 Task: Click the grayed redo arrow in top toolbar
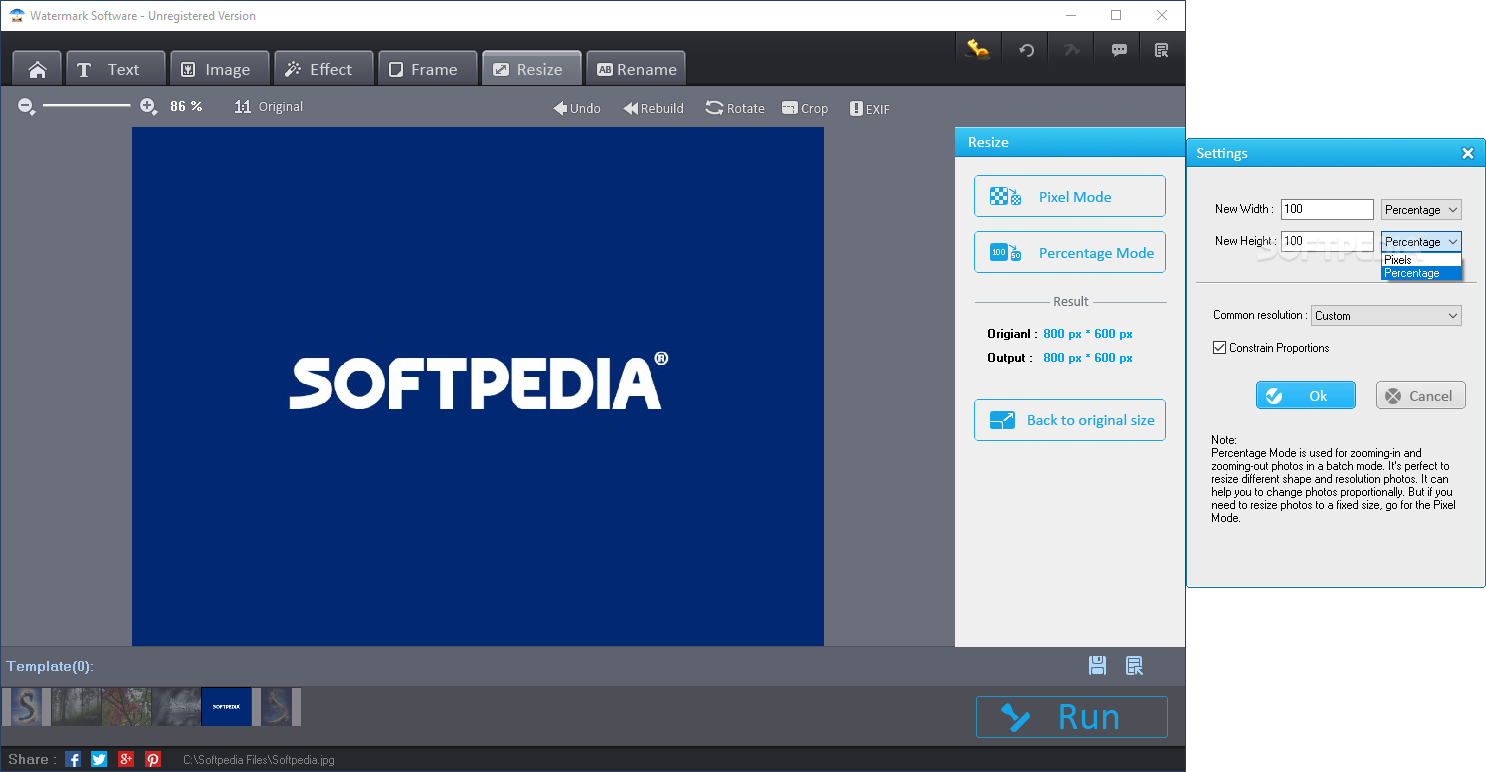(x=1072, y=50)
